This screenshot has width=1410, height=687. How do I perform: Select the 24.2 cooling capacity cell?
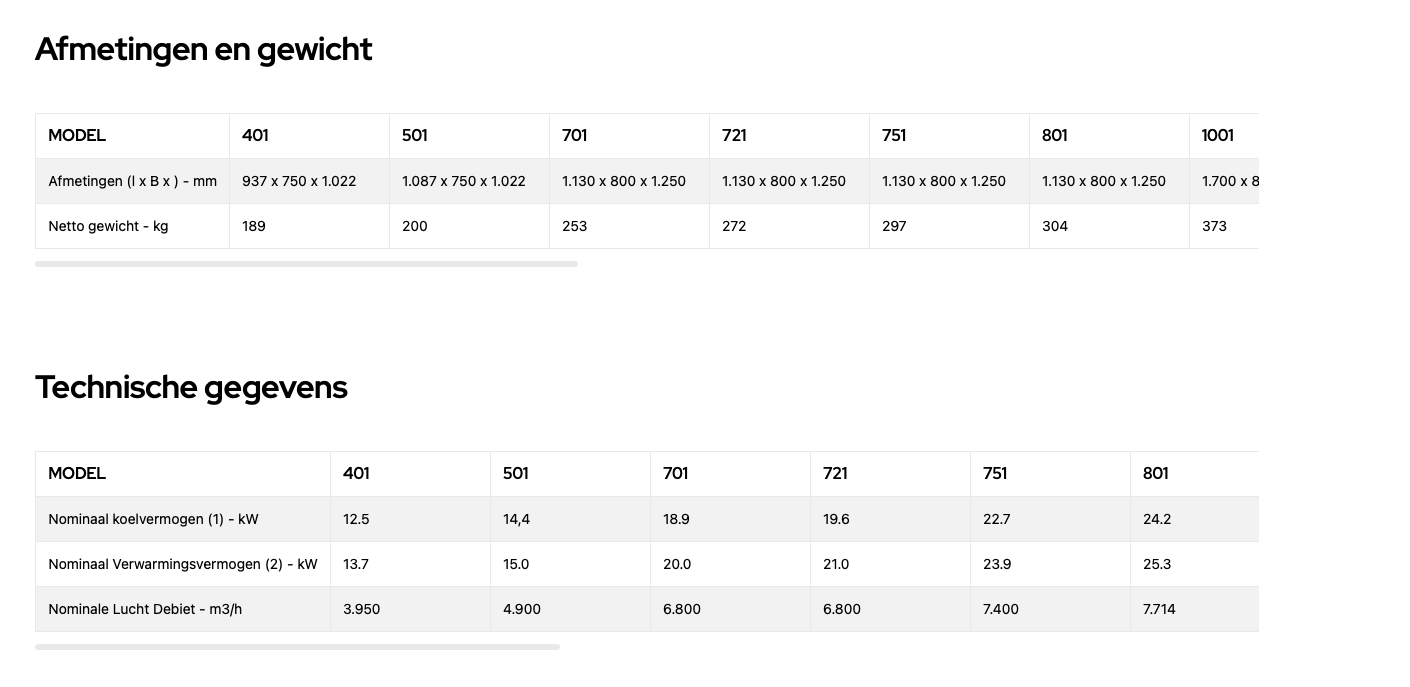tap(1194, 519)
